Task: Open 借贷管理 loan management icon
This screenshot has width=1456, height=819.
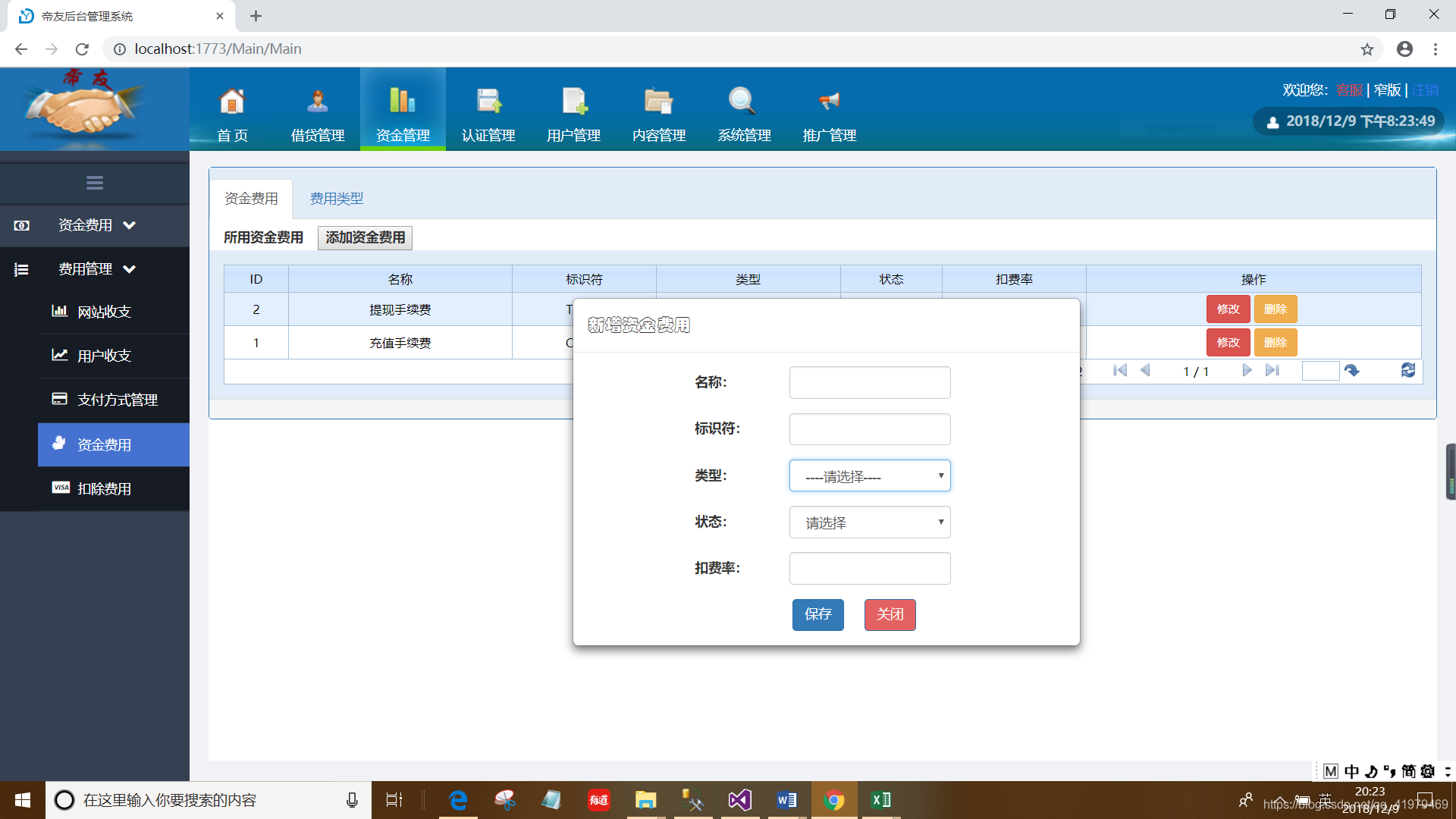Action: tap(318, 101)
